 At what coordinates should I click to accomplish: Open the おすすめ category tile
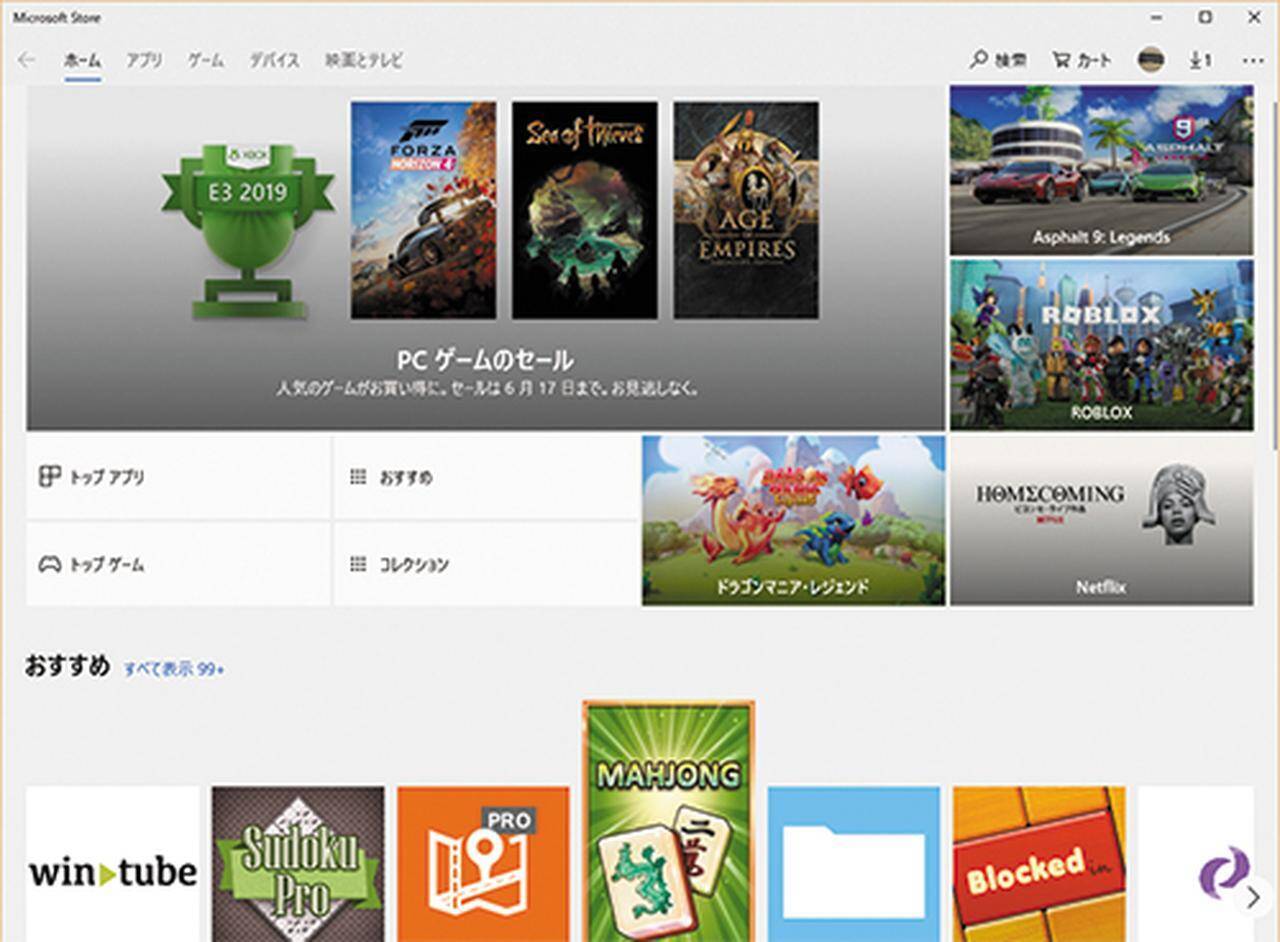(486, 477)
